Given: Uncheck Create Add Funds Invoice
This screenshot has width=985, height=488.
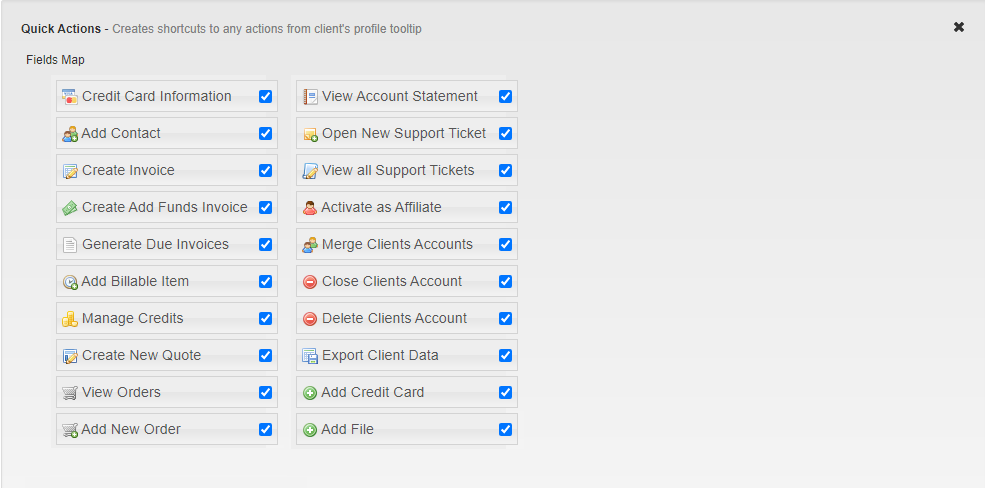Looking at the screenshot, I should pos(266,207).
